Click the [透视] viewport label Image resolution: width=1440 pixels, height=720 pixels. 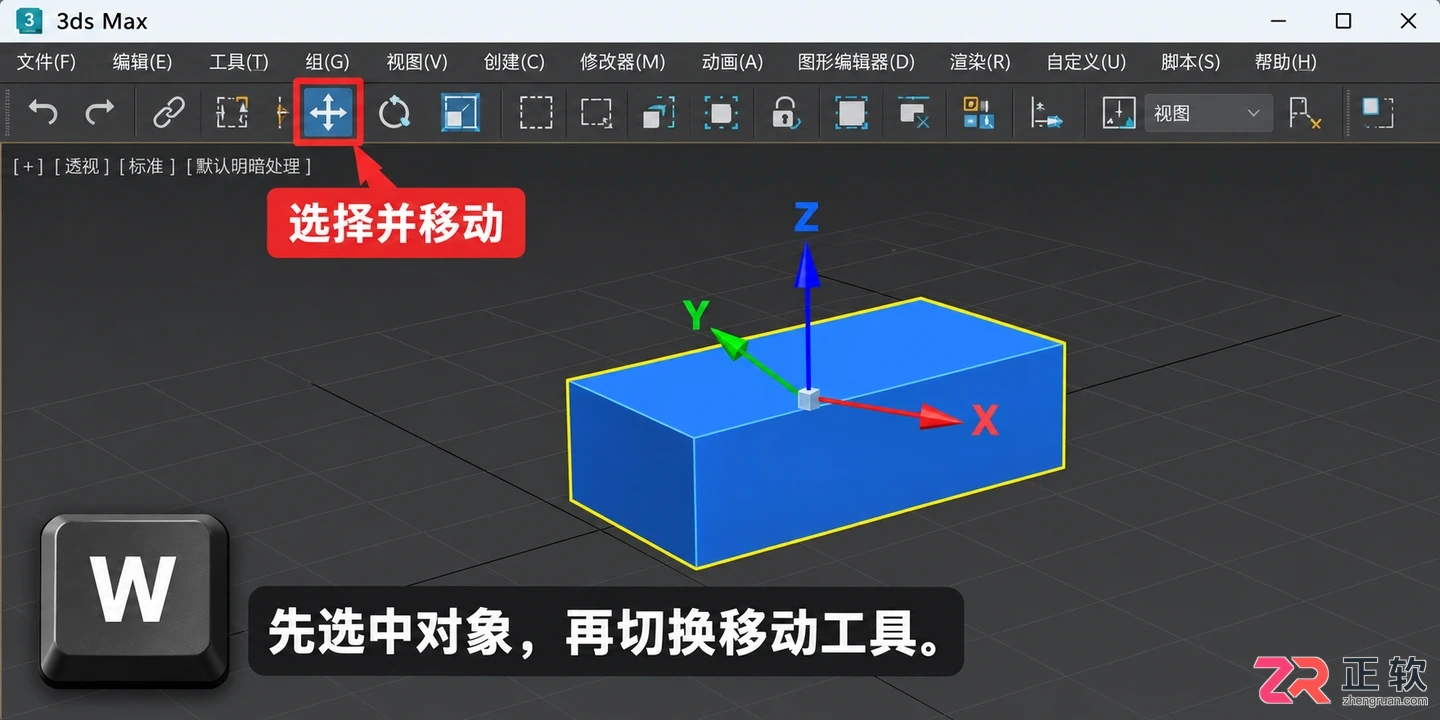click(x=82, y=166)
